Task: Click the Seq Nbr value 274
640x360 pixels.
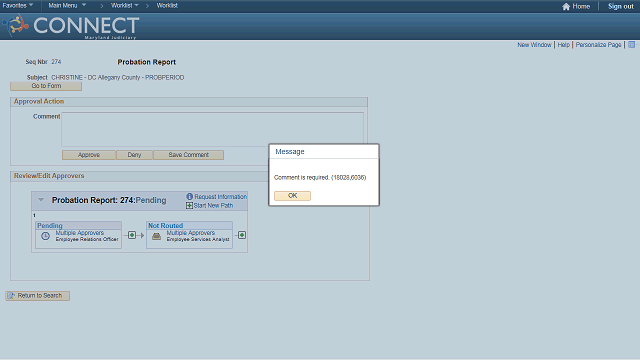Action: (x=56, y=62)
